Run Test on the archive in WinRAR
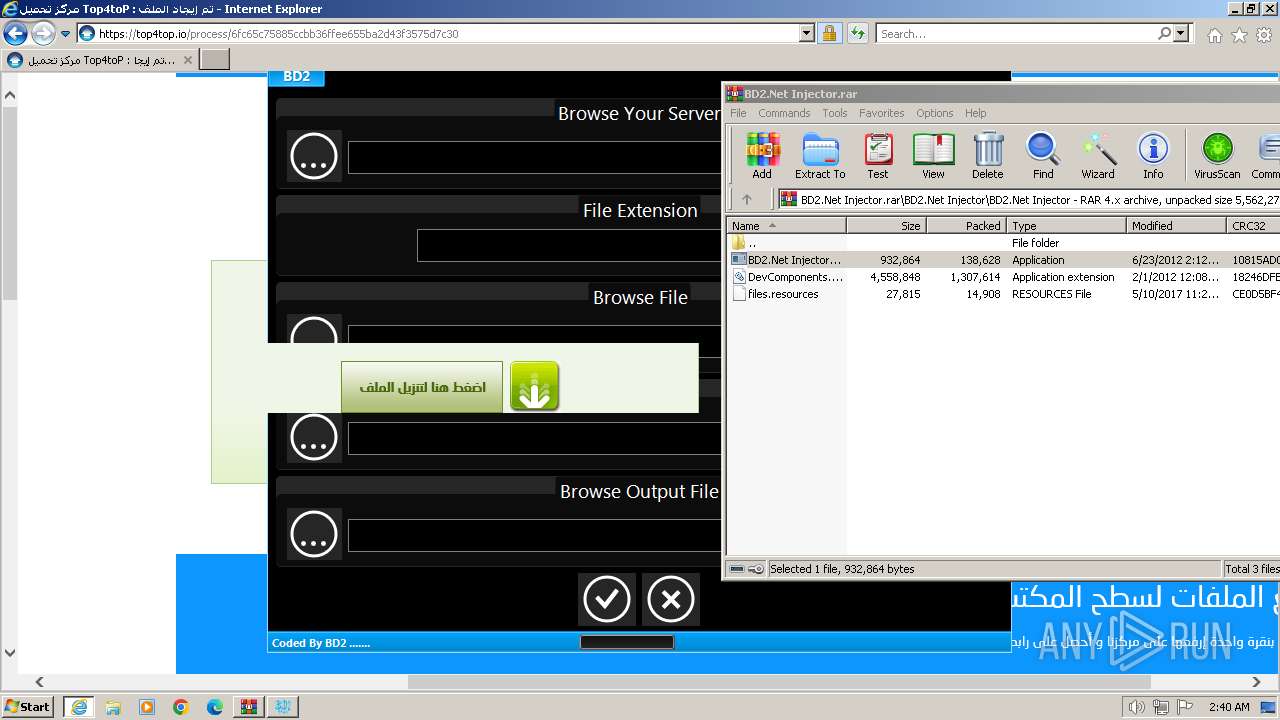This screenshot has width=1280, height=720. coord(877,156)
